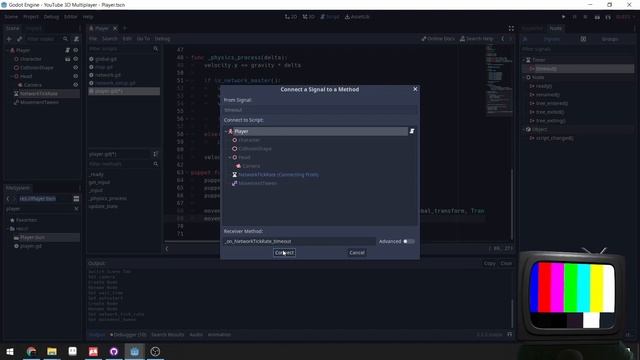The image size is (640, 360).
Task: Collapse Object signals group
Action: (524, 129)
